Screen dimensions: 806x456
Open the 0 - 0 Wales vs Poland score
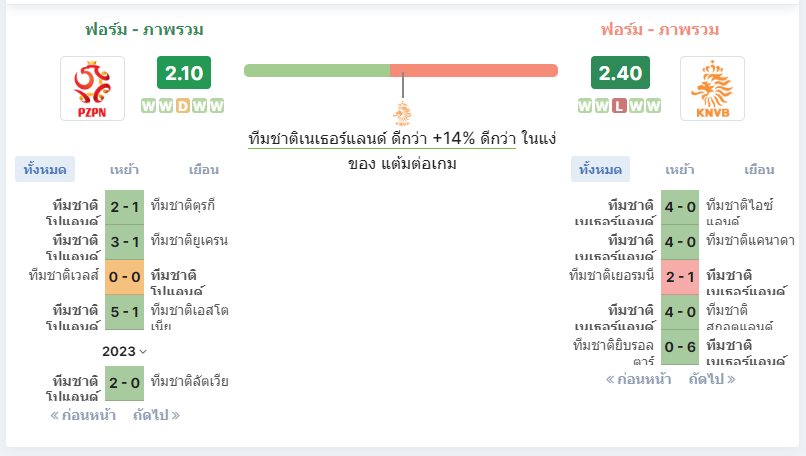(124, 277)
